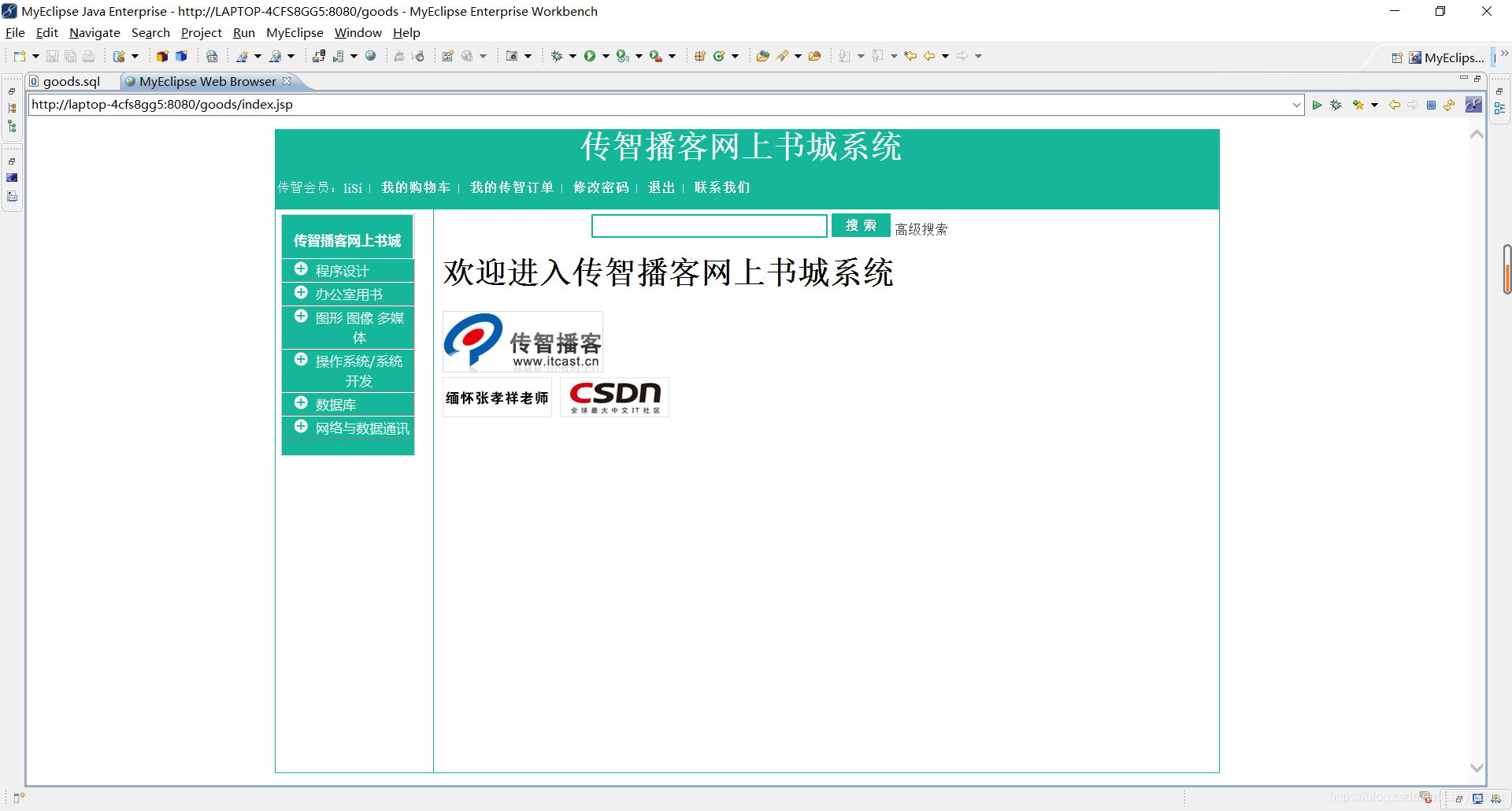
Task: Minimize the editor area pane
Action: [x=1463, y=78]
